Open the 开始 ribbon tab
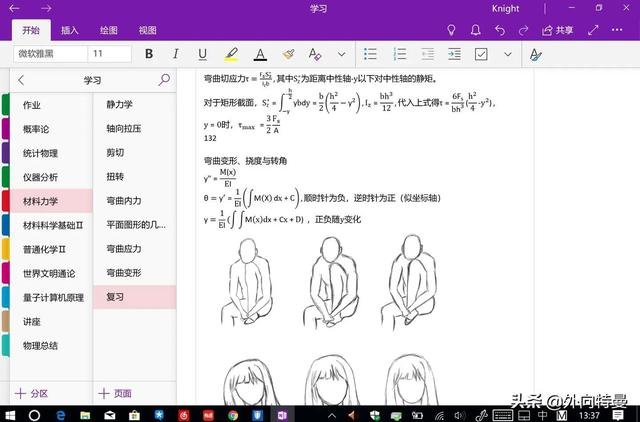This screenshot has height=422, width=640. click(x=31, y=30)
